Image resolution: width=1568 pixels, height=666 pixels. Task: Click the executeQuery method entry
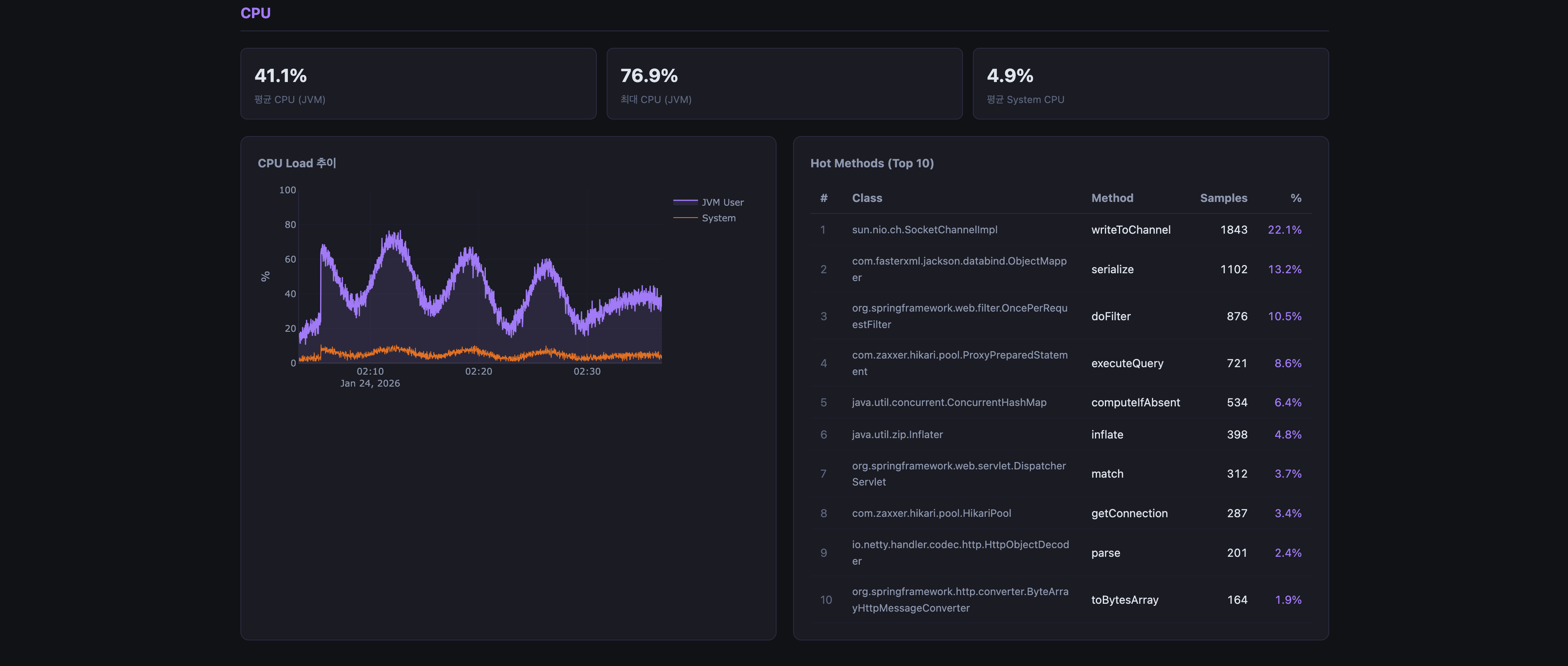coord(1127,363)
